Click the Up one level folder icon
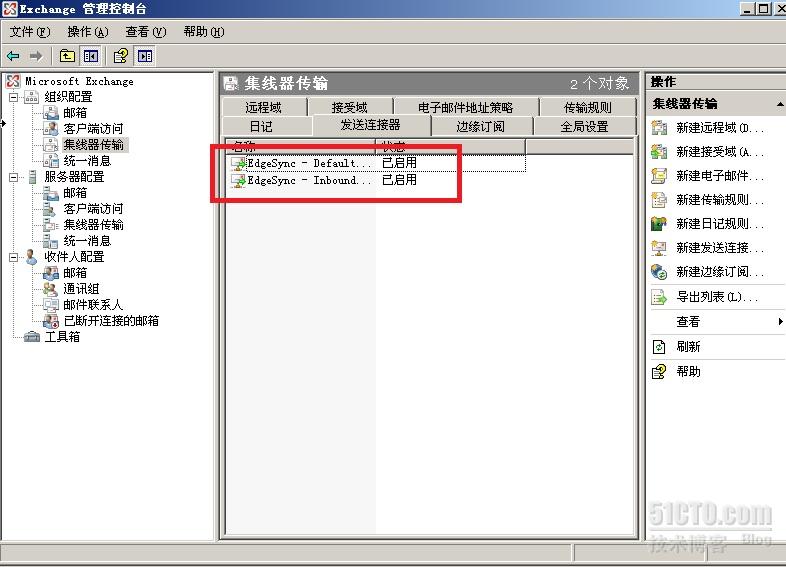Viewport: 786px width, 567px height. [x=67, y=56]
